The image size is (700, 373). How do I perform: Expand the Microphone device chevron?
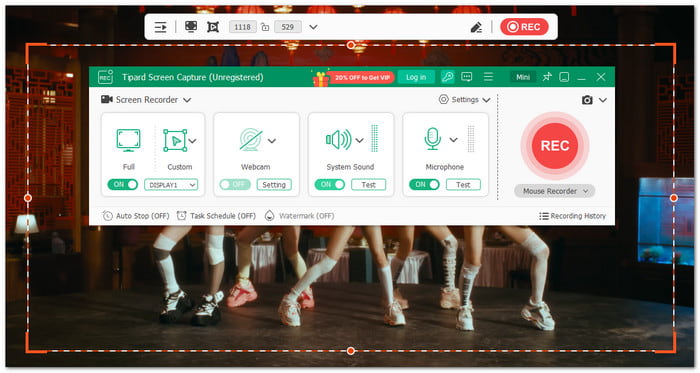point(454,140)
